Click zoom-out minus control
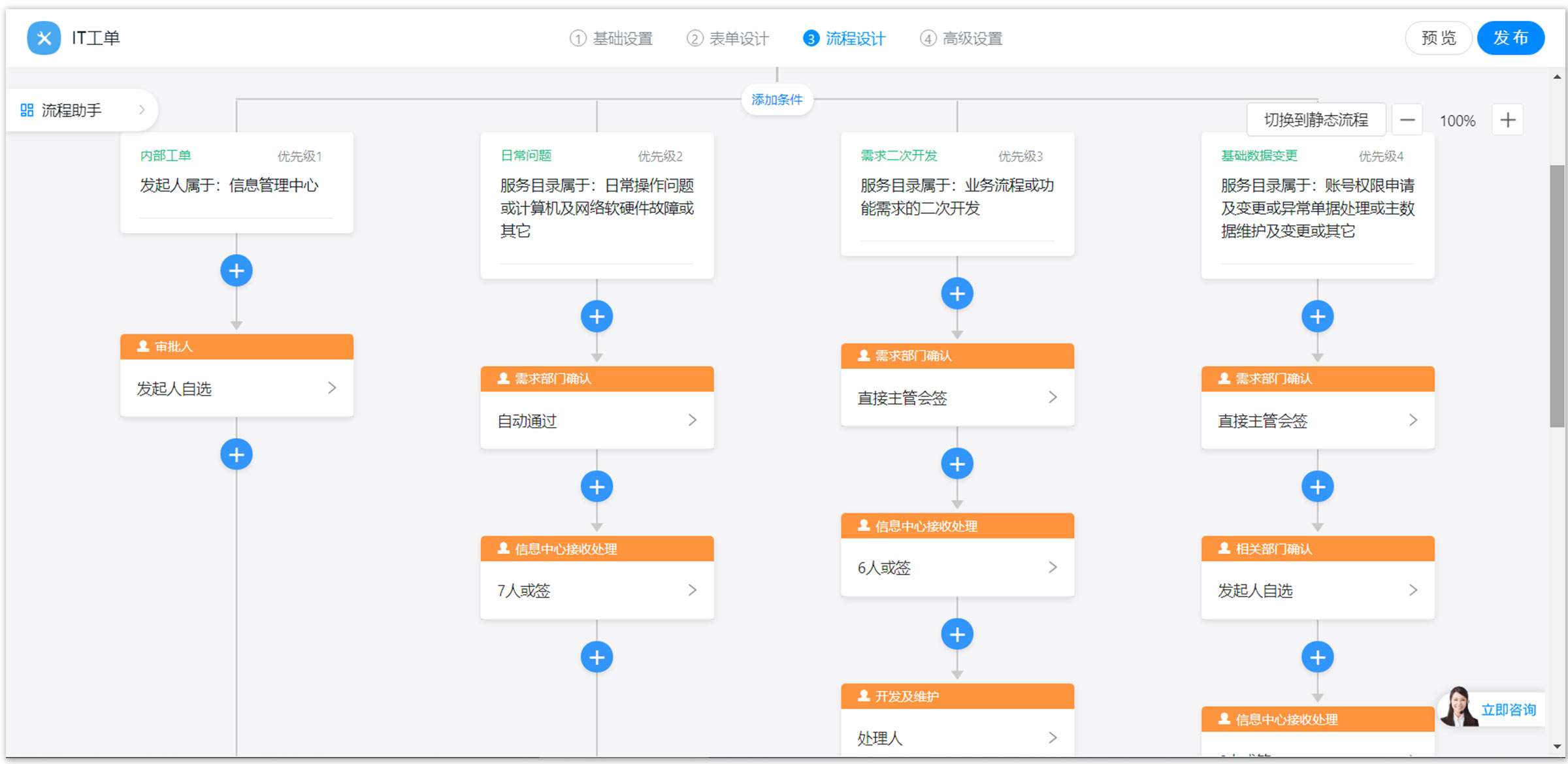Screen dimensions: 1568x764 (x=1408, y=119)
